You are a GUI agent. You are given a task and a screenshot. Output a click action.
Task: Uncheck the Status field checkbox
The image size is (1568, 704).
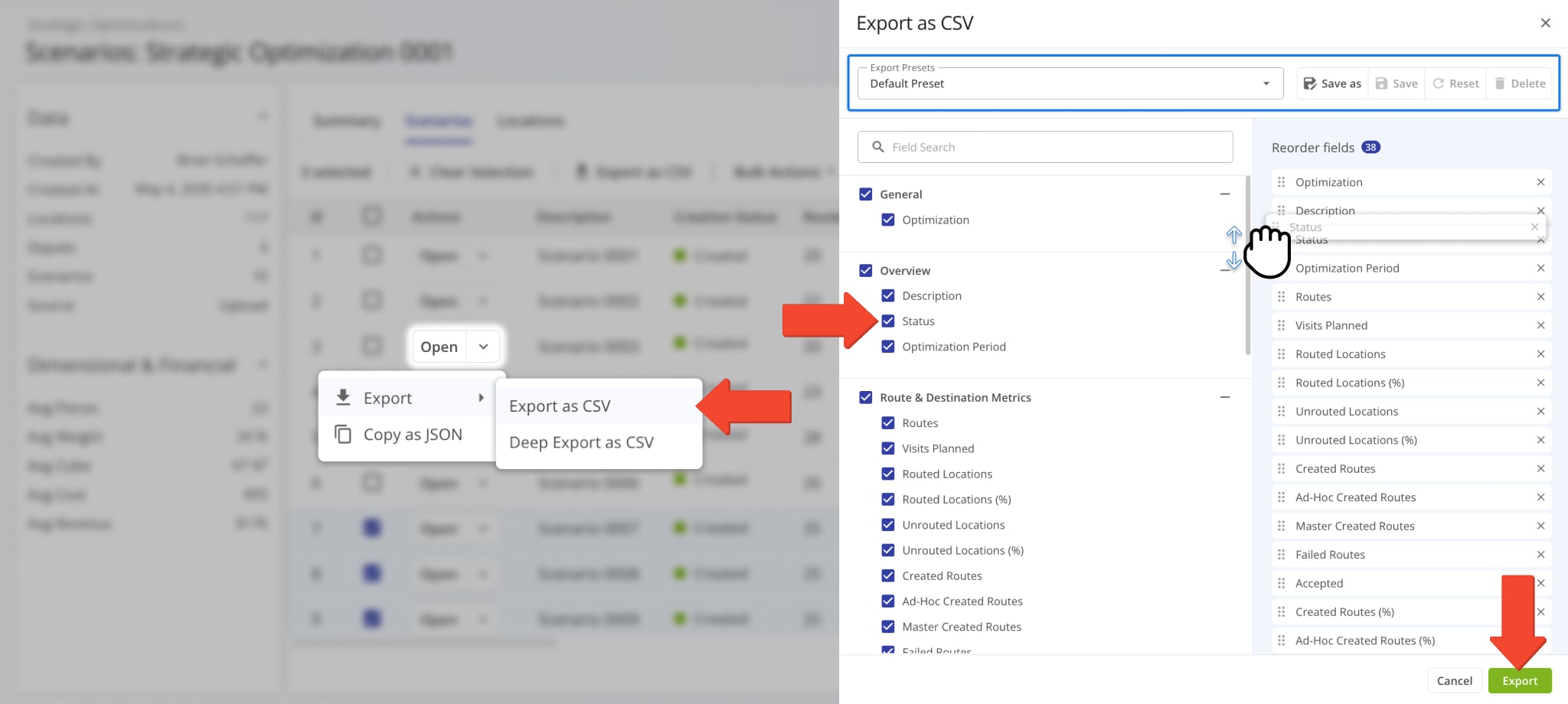point(888,321)
